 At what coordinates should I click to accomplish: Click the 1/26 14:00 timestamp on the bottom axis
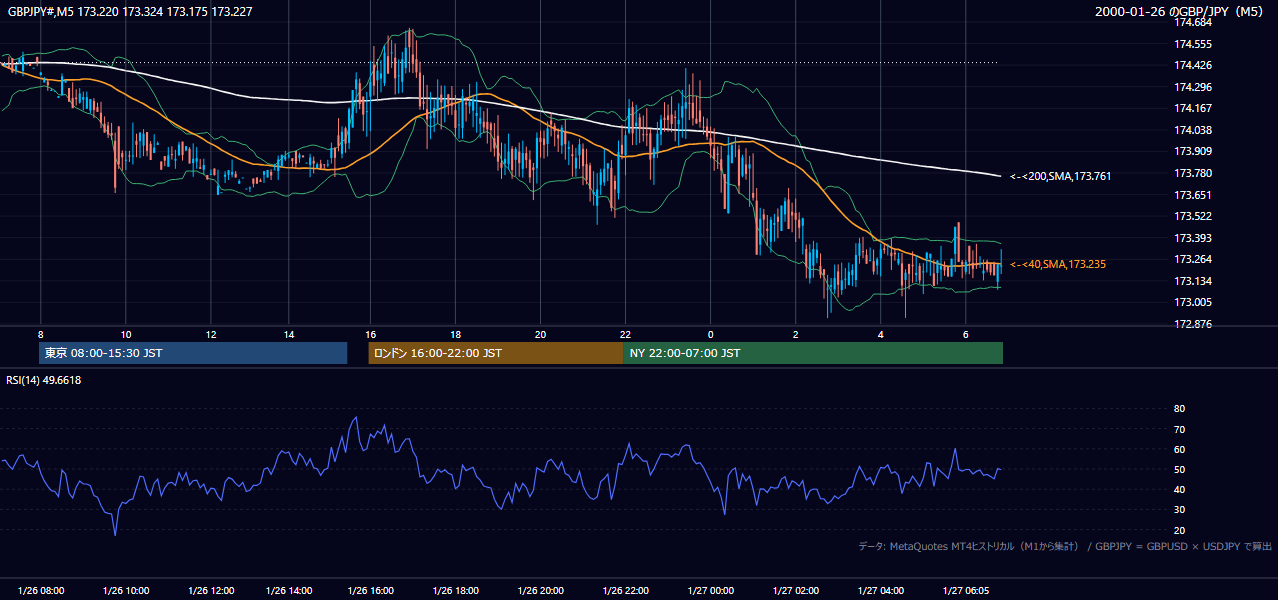coord(290,591)
